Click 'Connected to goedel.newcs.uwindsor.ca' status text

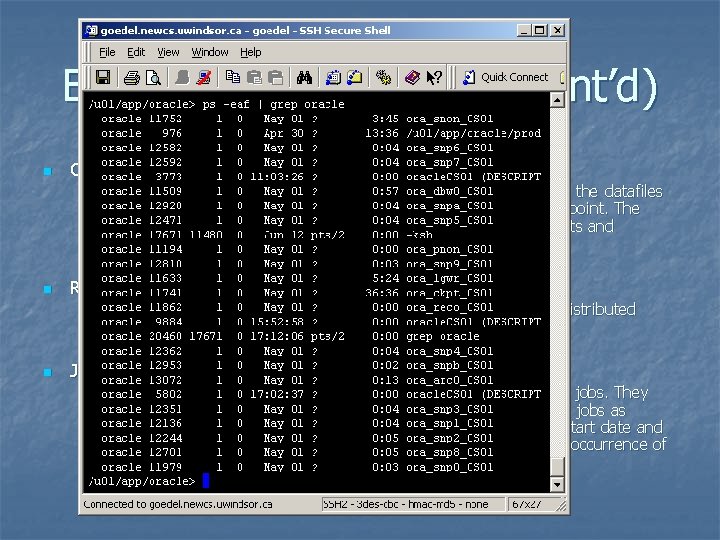pos(178,504)
